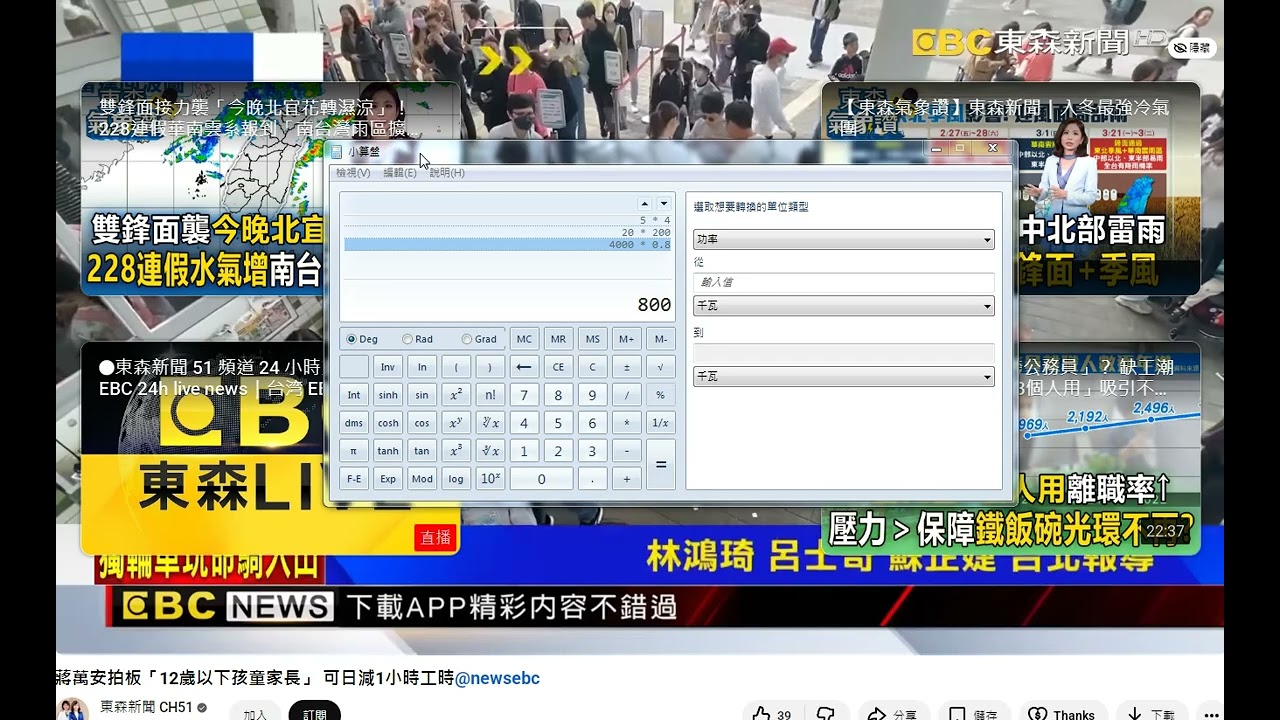1280x720 pixels.
Task: Open the 東森新聞 CH51 channel name
Action: click(x=145, y=707)
